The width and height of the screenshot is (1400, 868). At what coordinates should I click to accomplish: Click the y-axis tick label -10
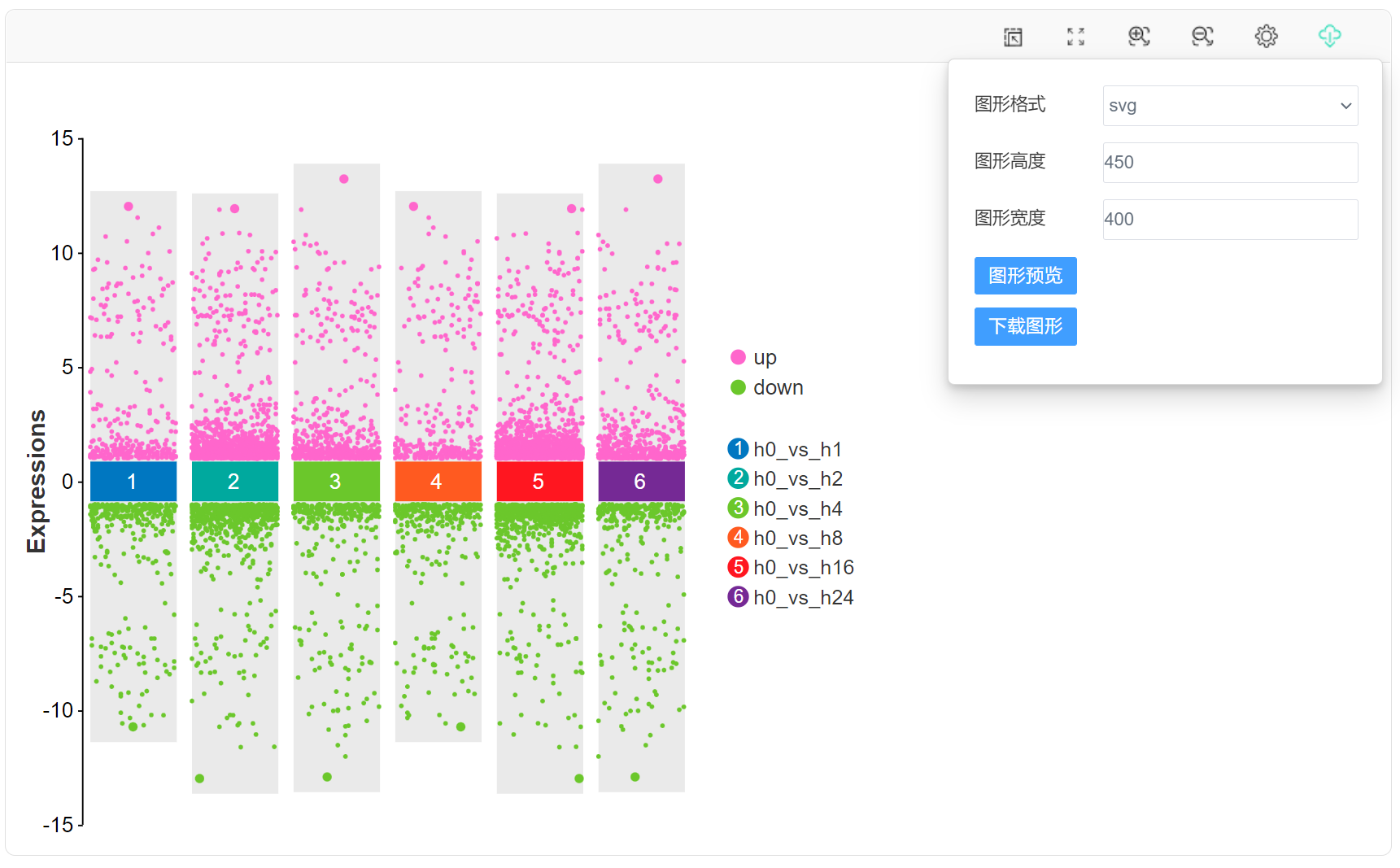(x=59, y=710)
